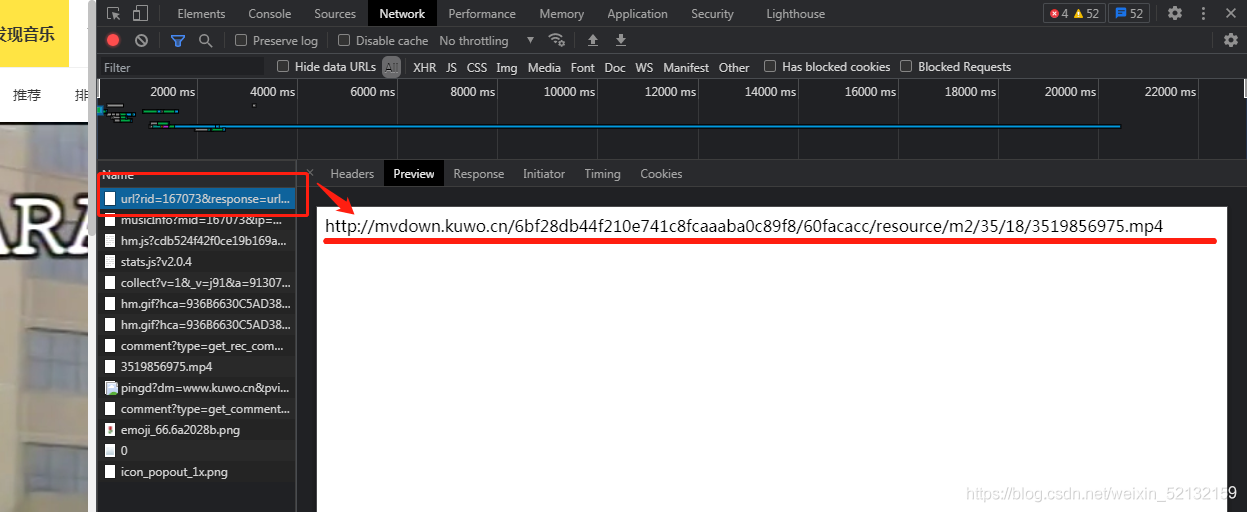Open the network settings gear icon
The width and height of the screenshot is (1247, 512).
click(x=1231, y=40)
